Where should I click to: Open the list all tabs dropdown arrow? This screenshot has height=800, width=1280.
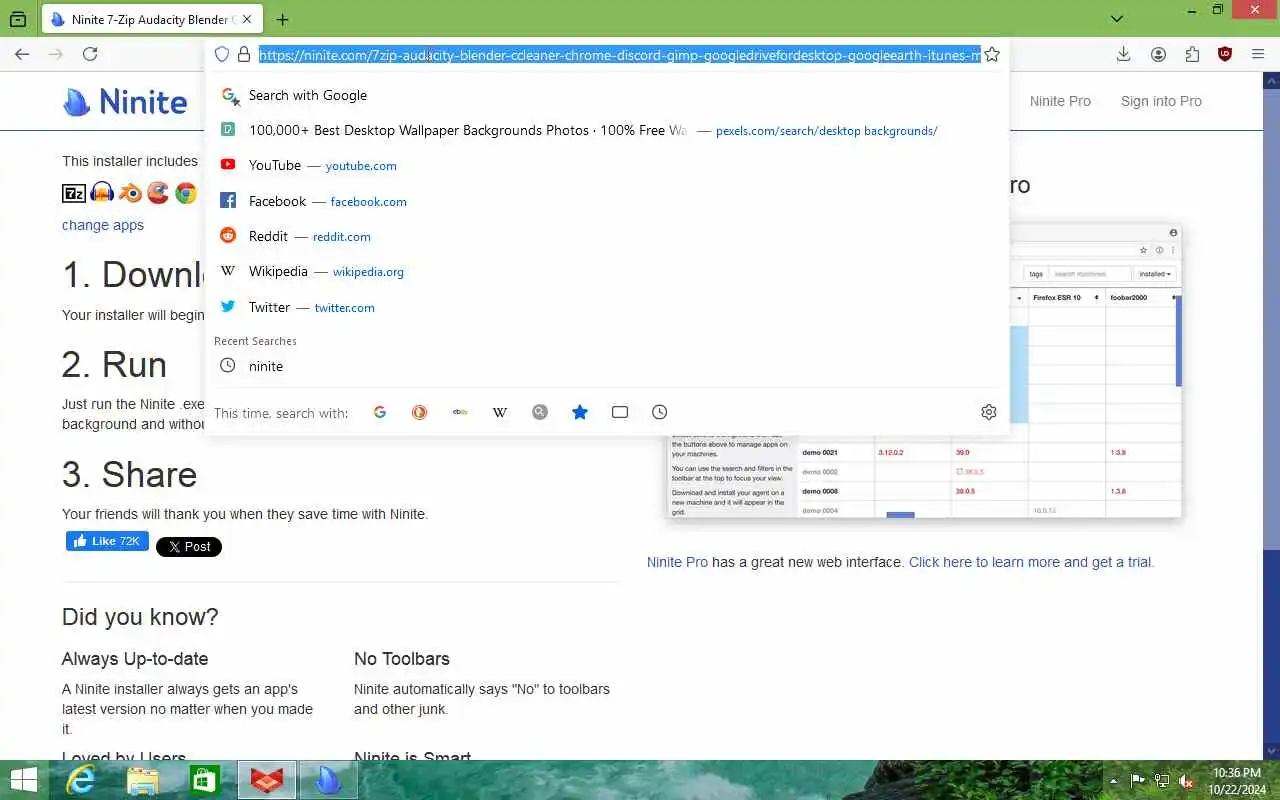point(1118,19)
